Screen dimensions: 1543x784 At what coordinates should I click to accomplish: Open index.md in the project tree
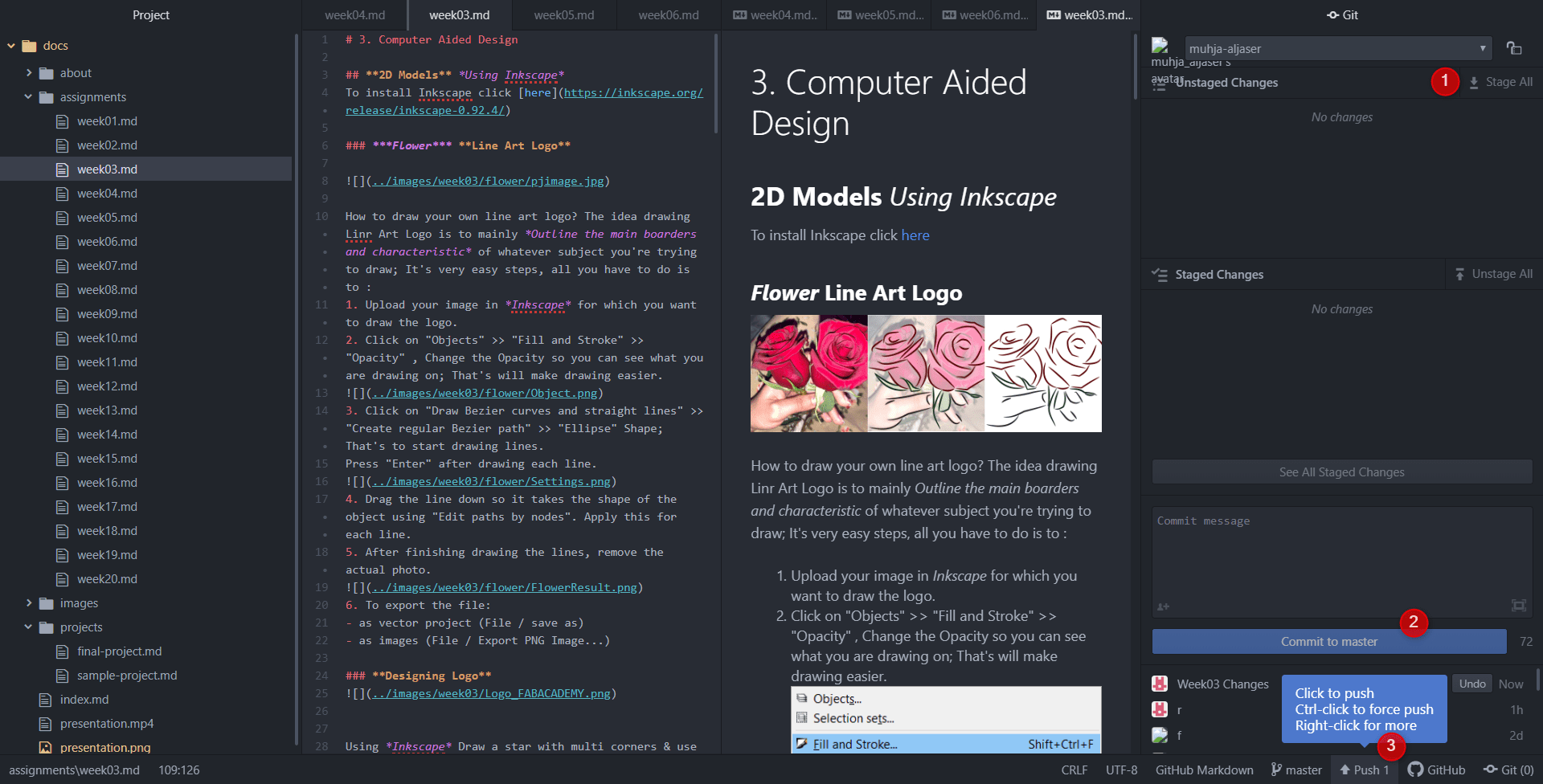tap(84, 700)
